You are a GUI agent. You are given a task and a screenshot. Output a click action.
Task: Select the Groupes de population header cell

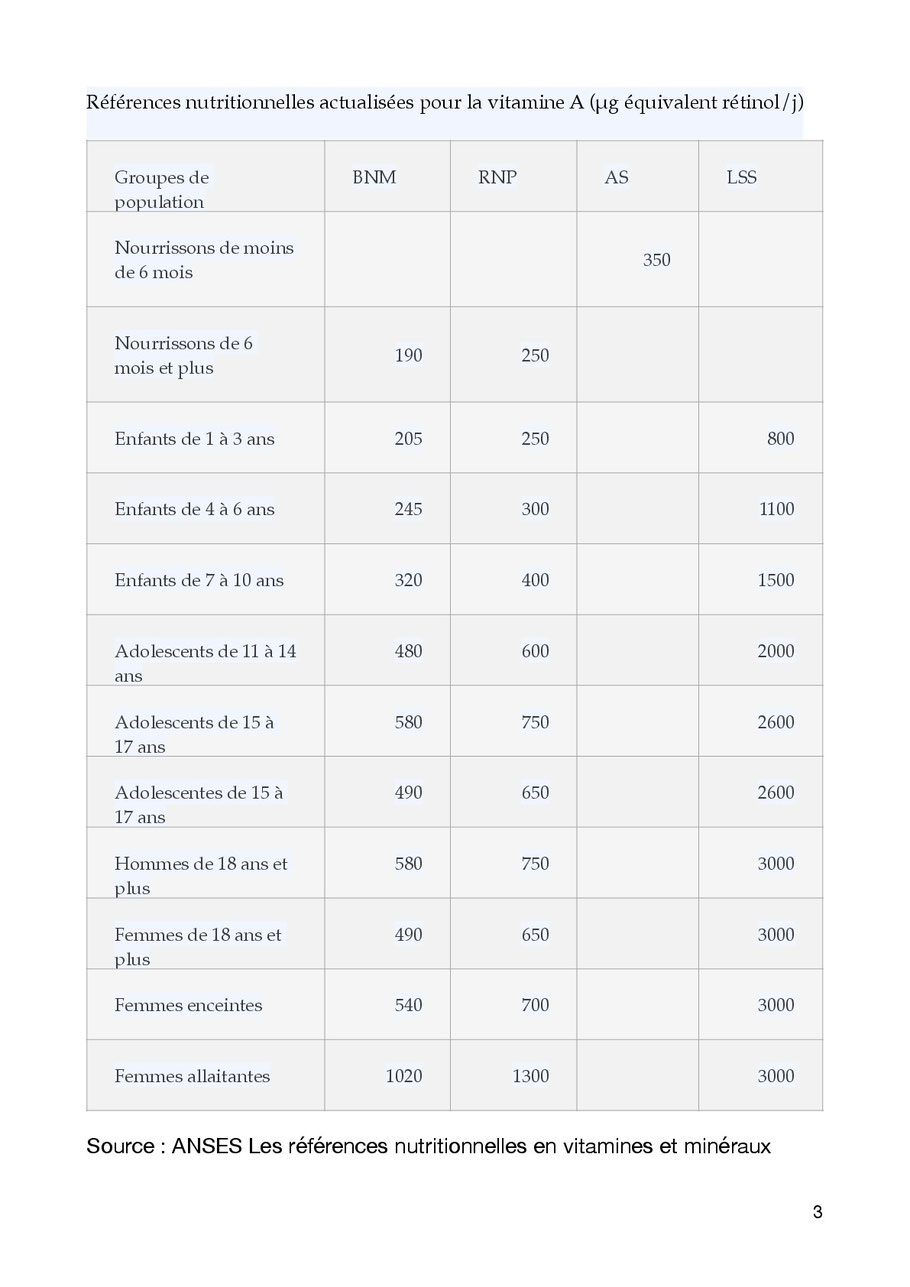(162, 189)
